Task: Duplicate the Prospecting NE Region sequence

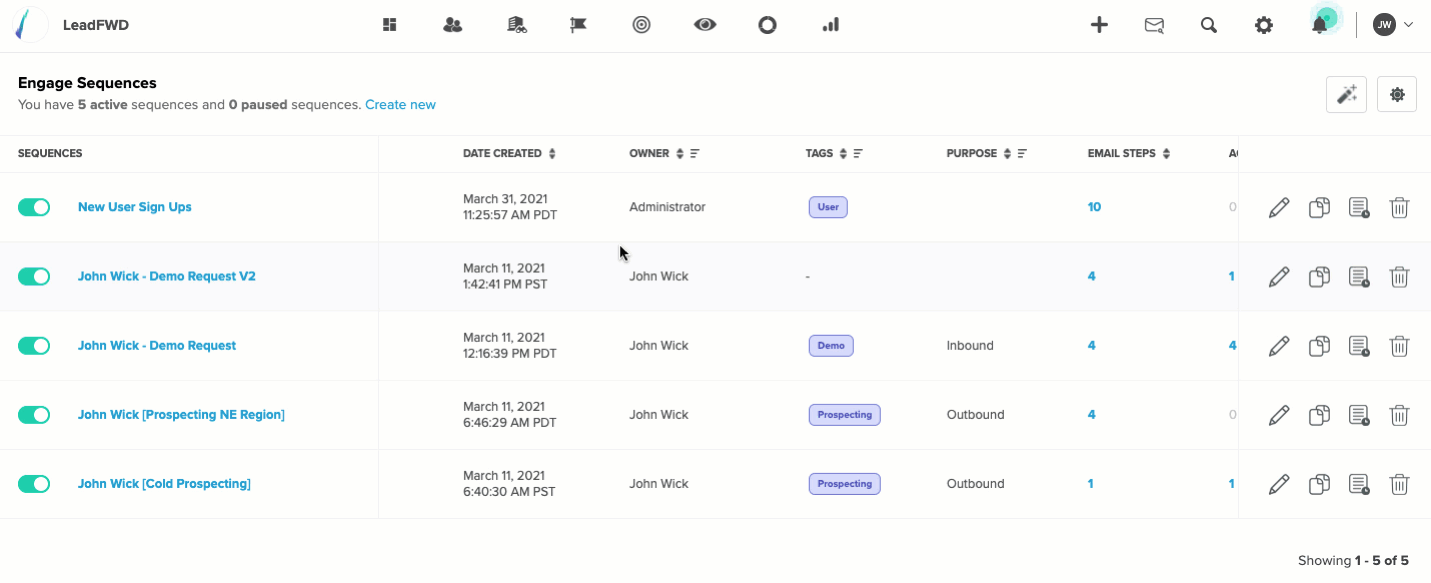Action: tap(1319, 414)
